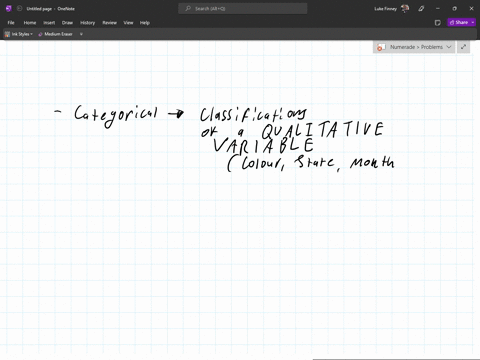Click the handwritten word VARIABLE

263,146
